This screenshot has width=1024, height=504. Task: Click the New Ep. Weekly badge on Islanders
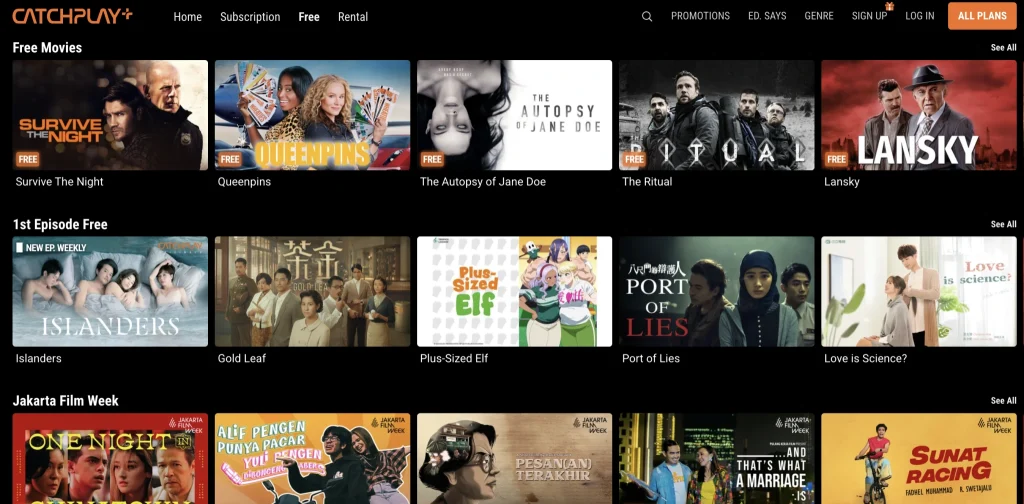pos(51,247)
